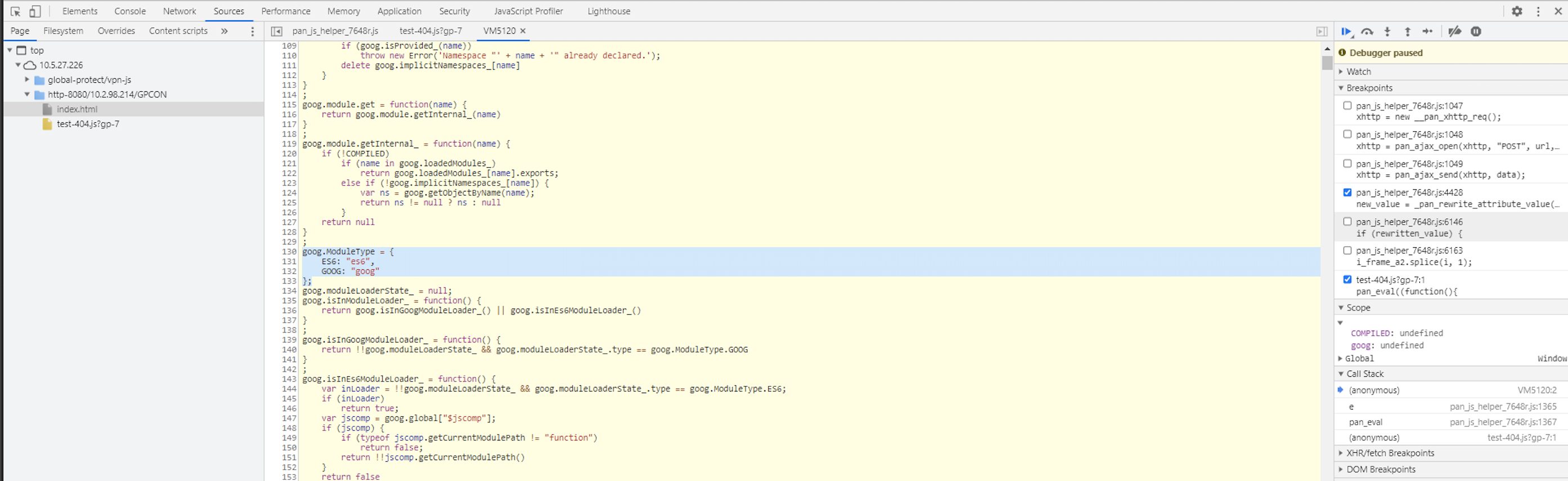
Task: Expand XHR/fetch Breakpoints section
Action: click(x=1390, y=453)
